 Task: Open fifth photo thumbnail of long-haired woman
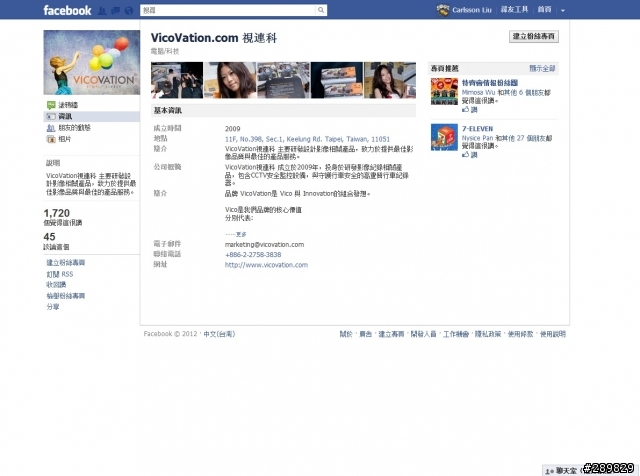tap(390, 80)
